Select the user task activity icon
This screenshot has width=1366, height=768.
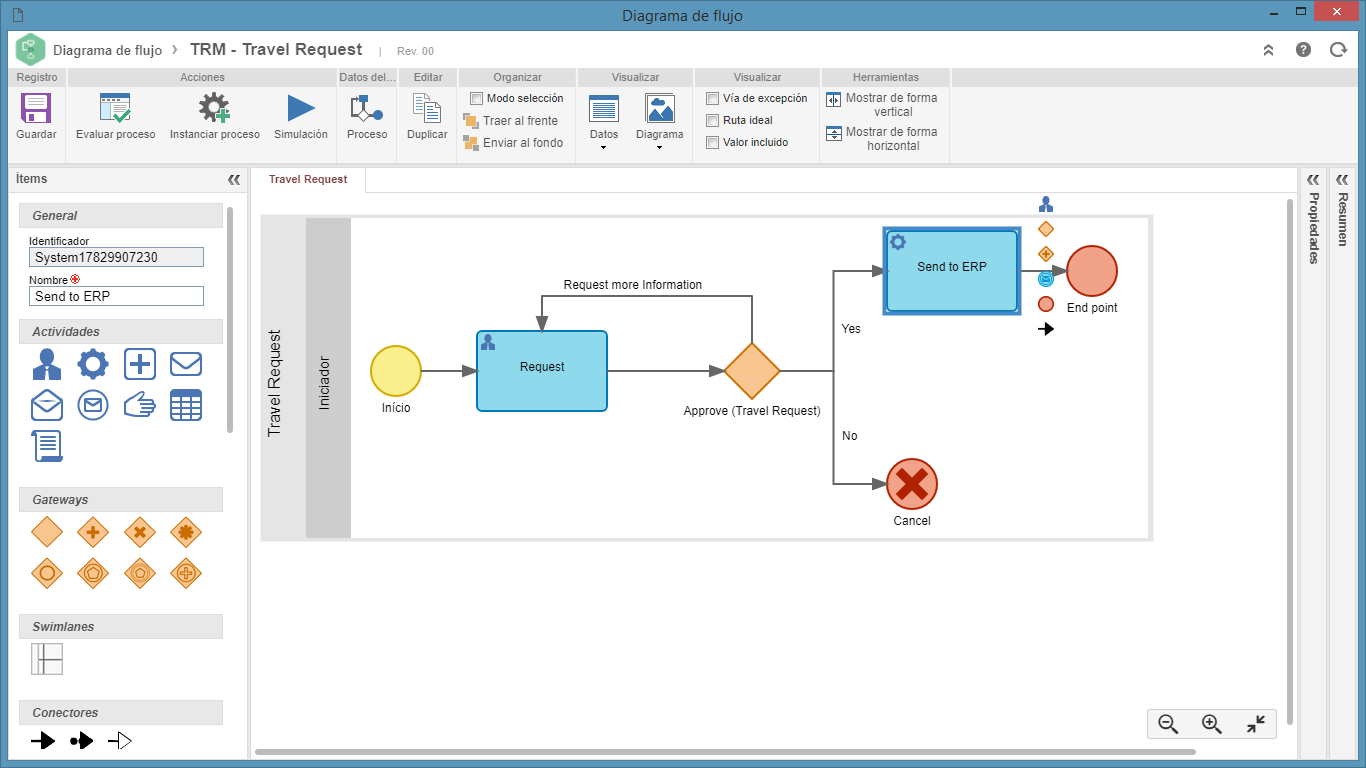tap(46, 364)
